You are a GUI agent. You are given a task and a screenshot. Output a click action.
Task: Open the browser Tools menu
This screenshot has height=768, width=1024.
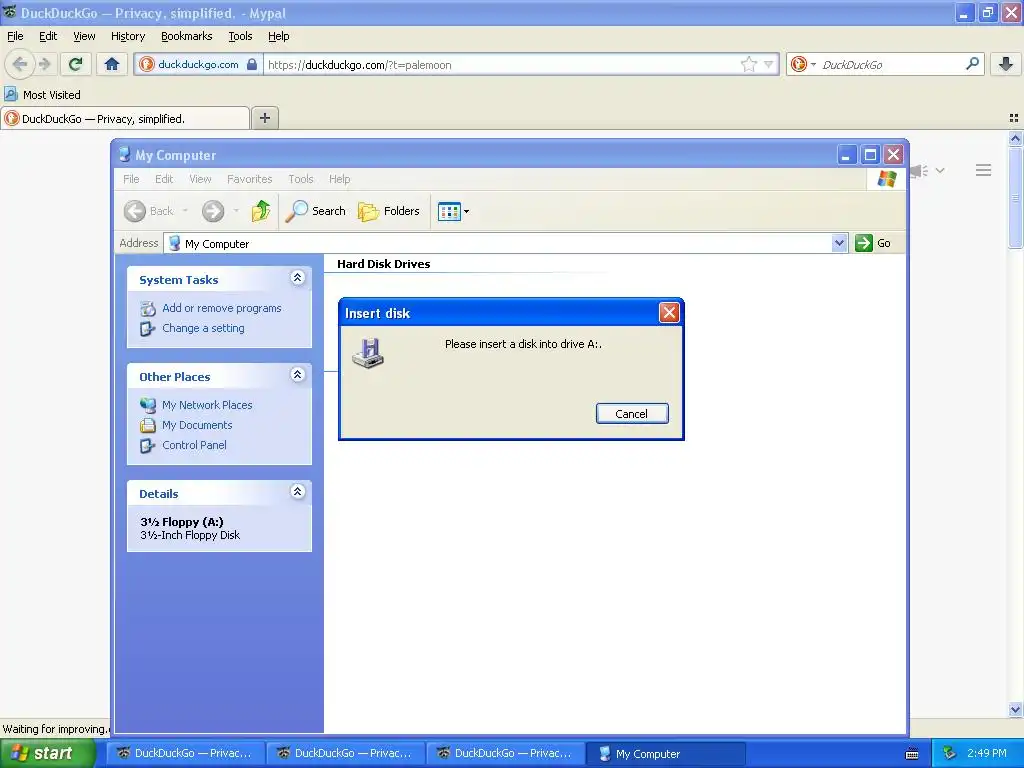coord(240,36)
